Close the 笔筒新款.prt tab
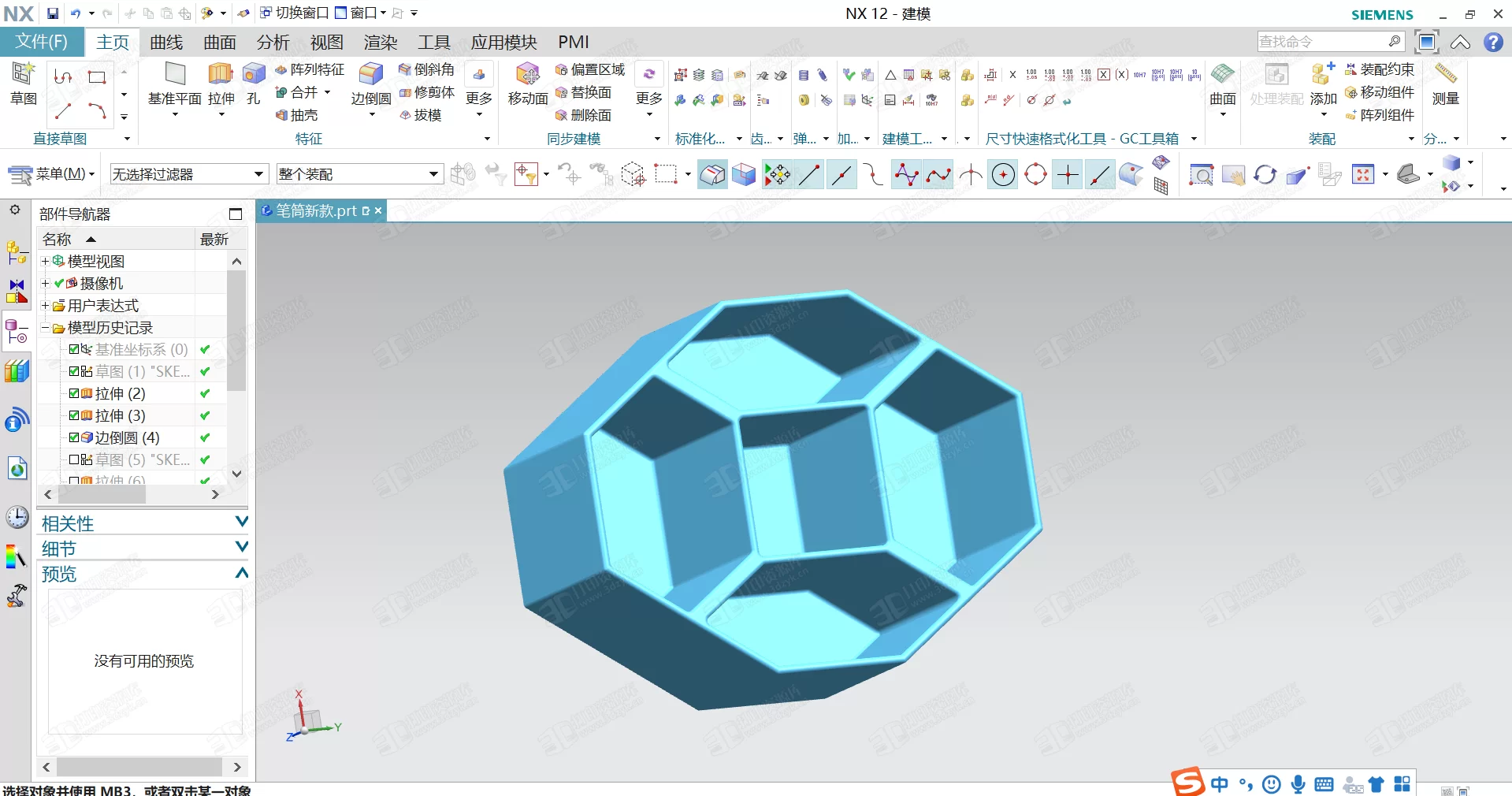 (378, 210)
